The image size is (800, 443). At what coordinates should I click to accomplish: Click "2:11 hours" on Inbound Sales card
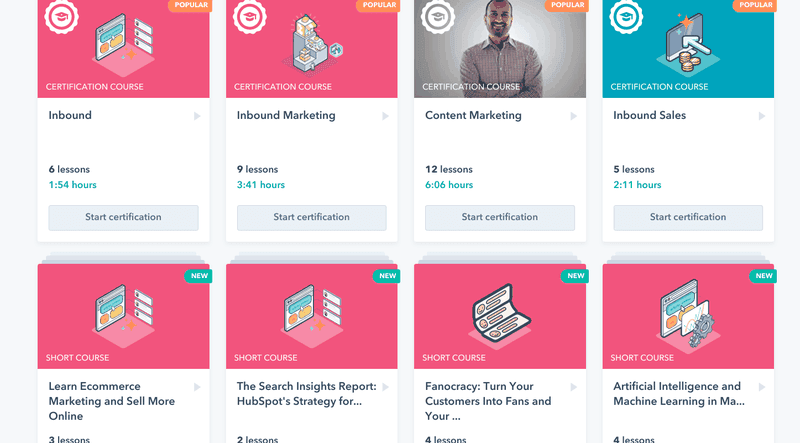tap(637, 185)
